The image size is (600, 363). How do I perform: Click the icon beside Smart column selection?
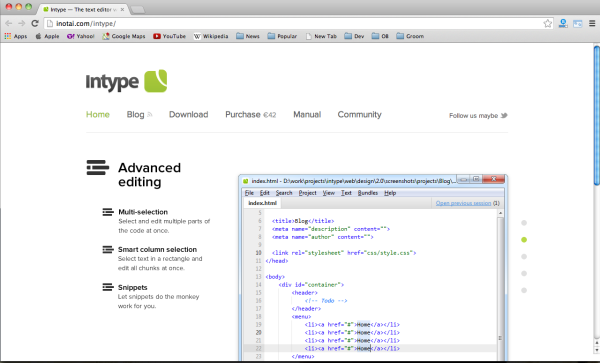(108, 249)
